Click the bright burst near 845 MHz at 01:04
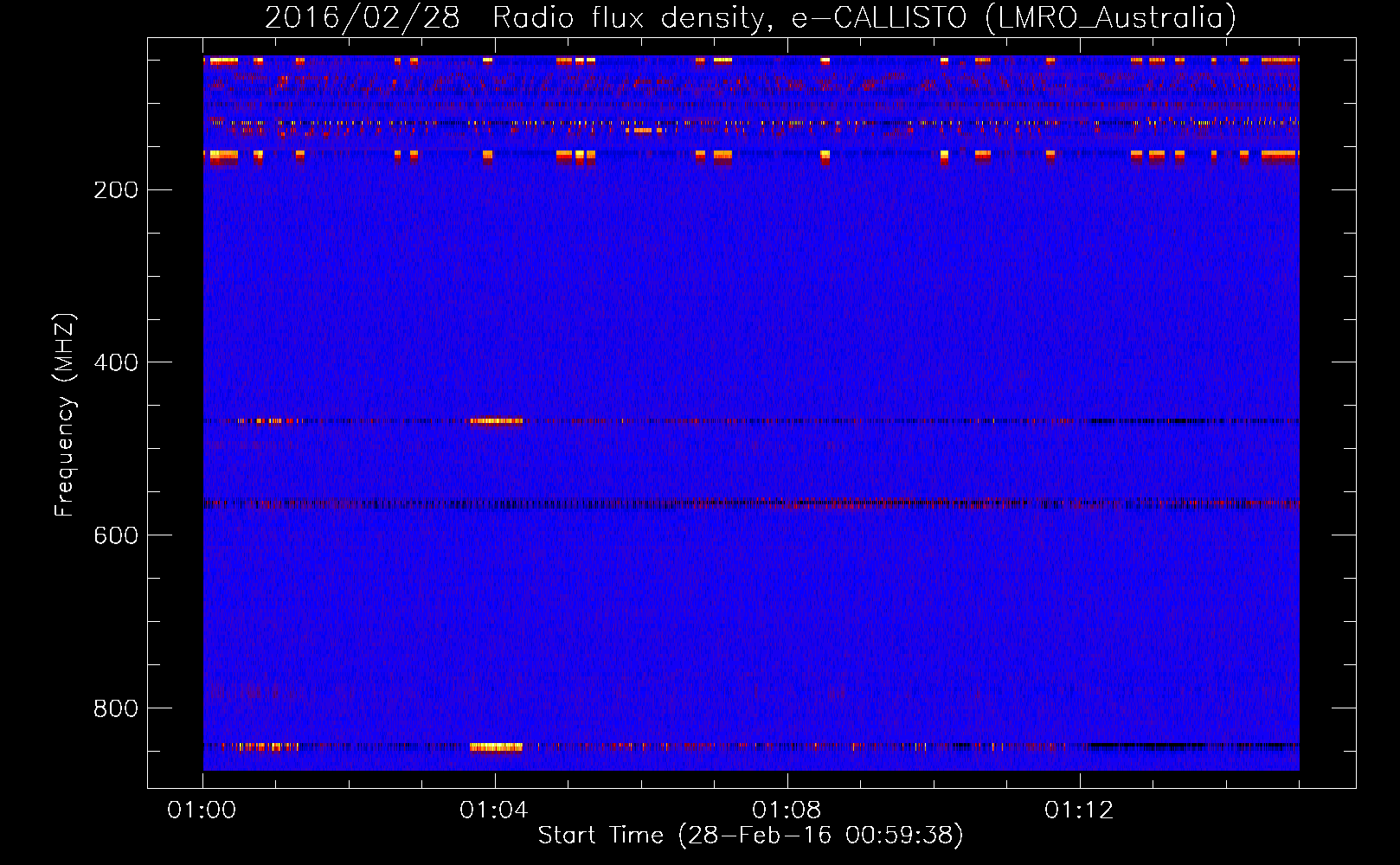 pyautogui.click(x=497, y=746)
